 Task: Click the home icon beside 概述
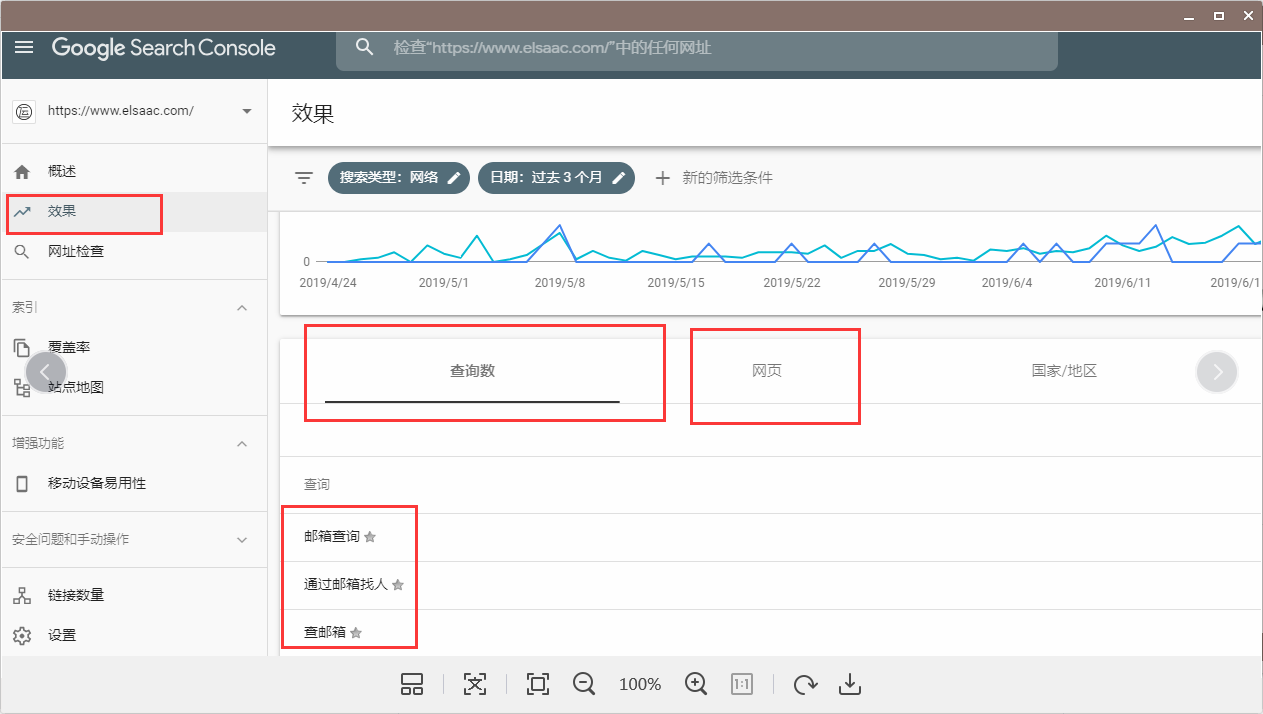pos(22,172)
